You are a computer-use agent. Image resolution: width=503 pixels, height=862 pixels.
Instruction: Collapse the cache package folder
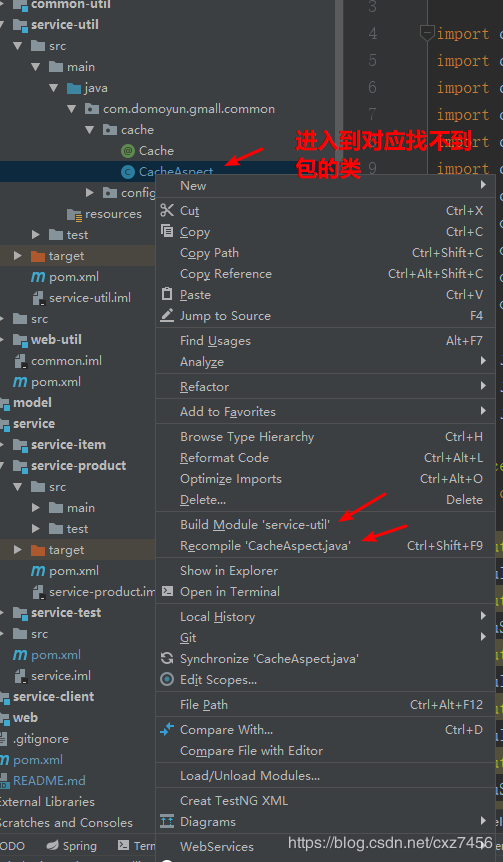coord(90,130)
